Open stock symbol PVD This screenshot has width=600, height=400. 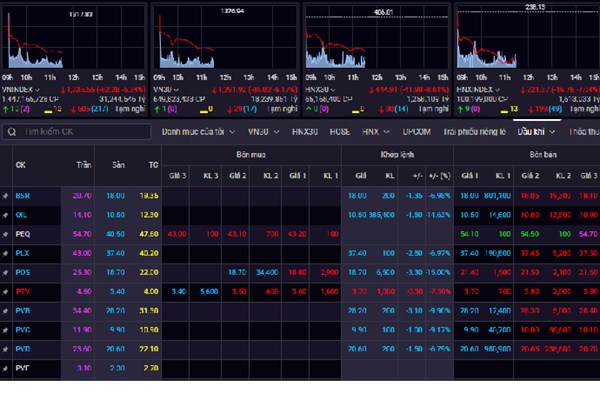[x=23, y=349]
